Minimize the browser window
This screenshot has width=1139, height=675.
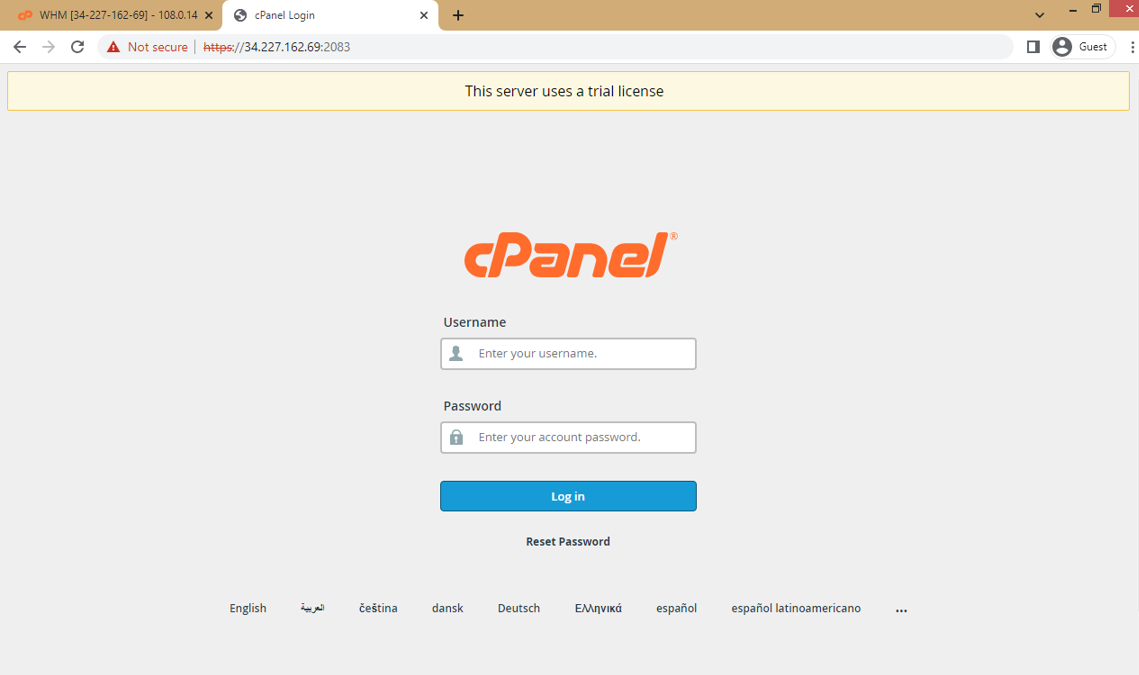click(1073, 10)
